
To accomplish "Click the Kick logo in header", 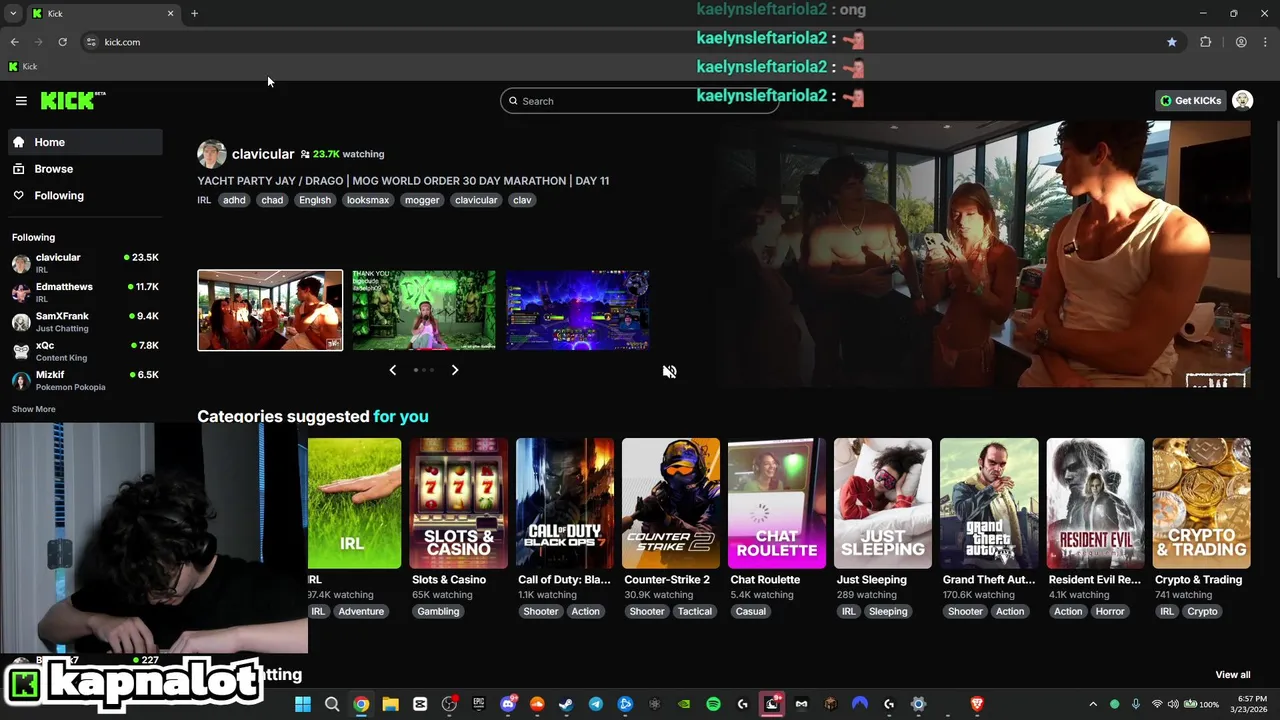I will pyautogui.click(x=73, y=100).
